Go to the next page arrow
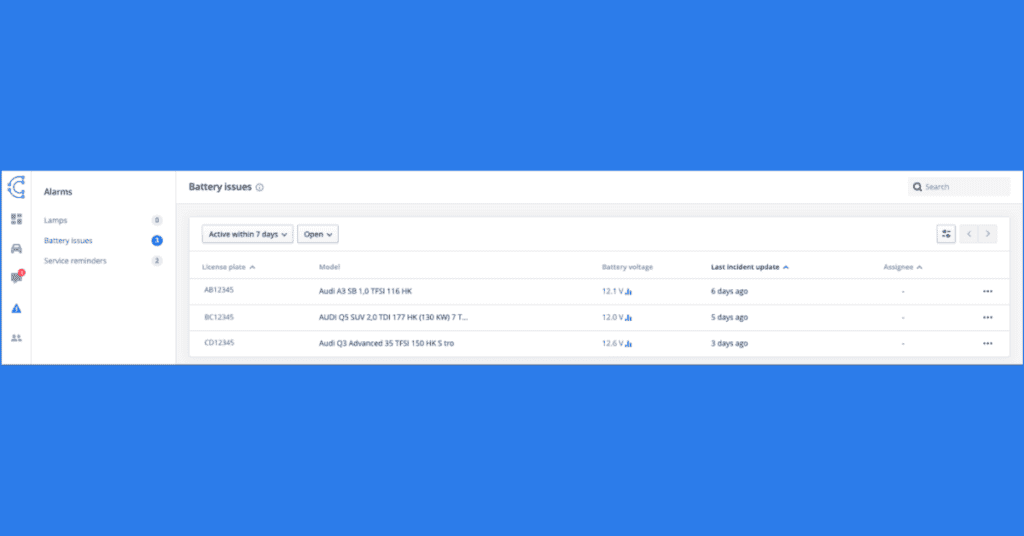1024x536 pixels. pyautogui.click(x=988, y=234)
